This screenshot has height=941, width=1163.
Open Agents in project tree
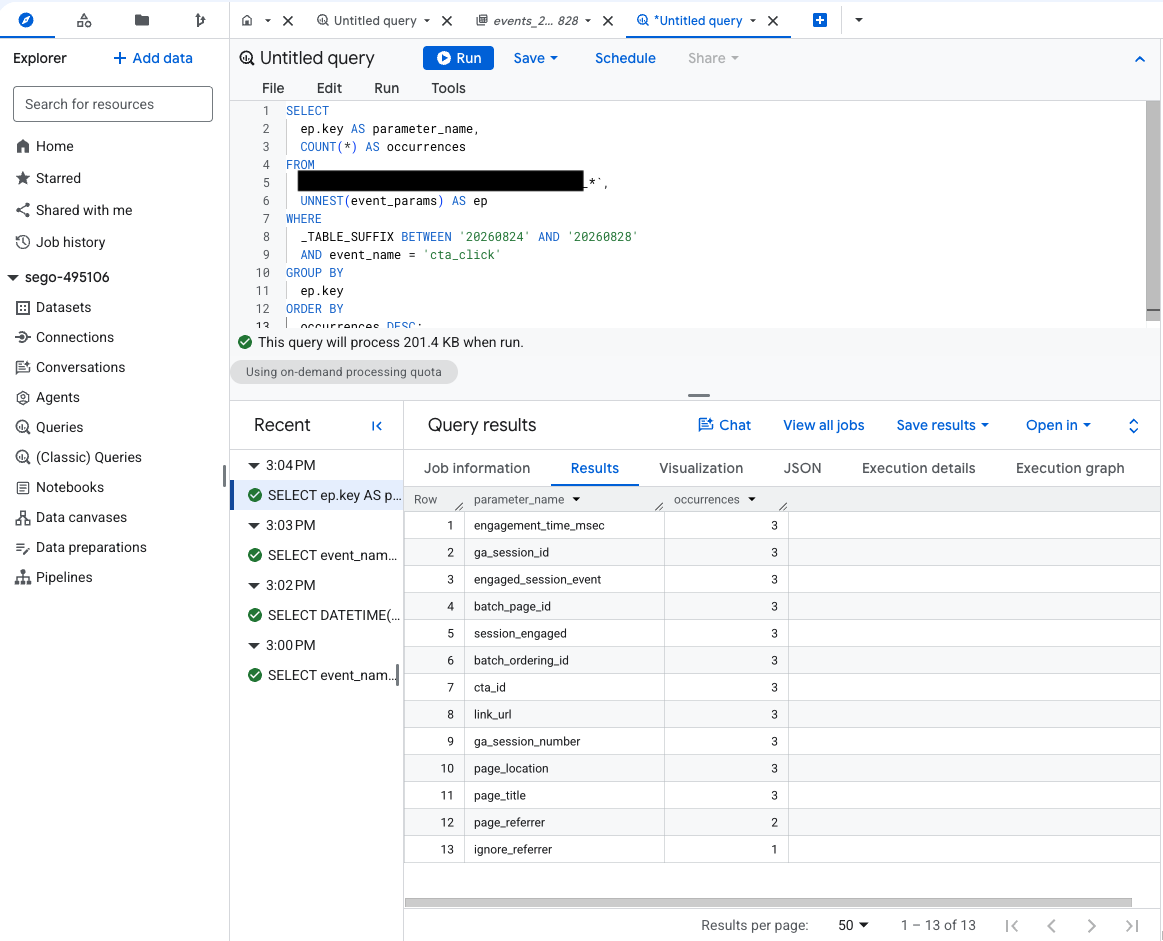[47, 397]
